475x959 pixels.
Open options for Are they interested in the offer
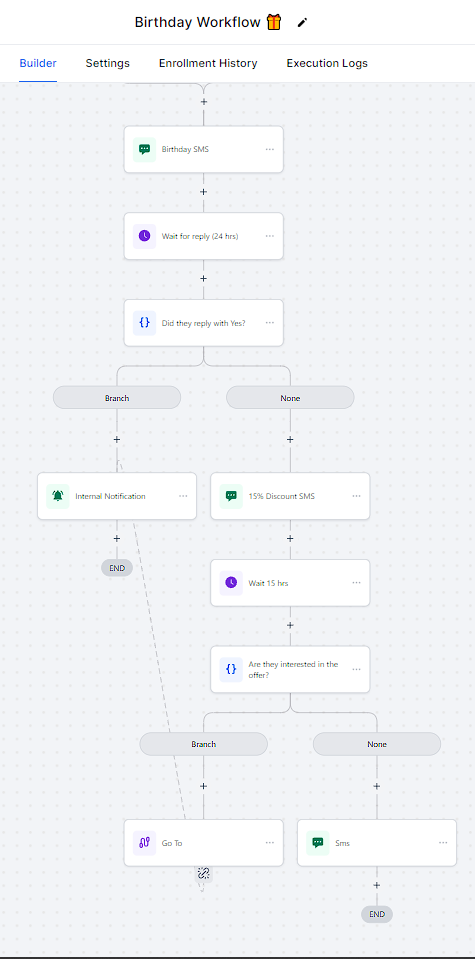[356, 670]
